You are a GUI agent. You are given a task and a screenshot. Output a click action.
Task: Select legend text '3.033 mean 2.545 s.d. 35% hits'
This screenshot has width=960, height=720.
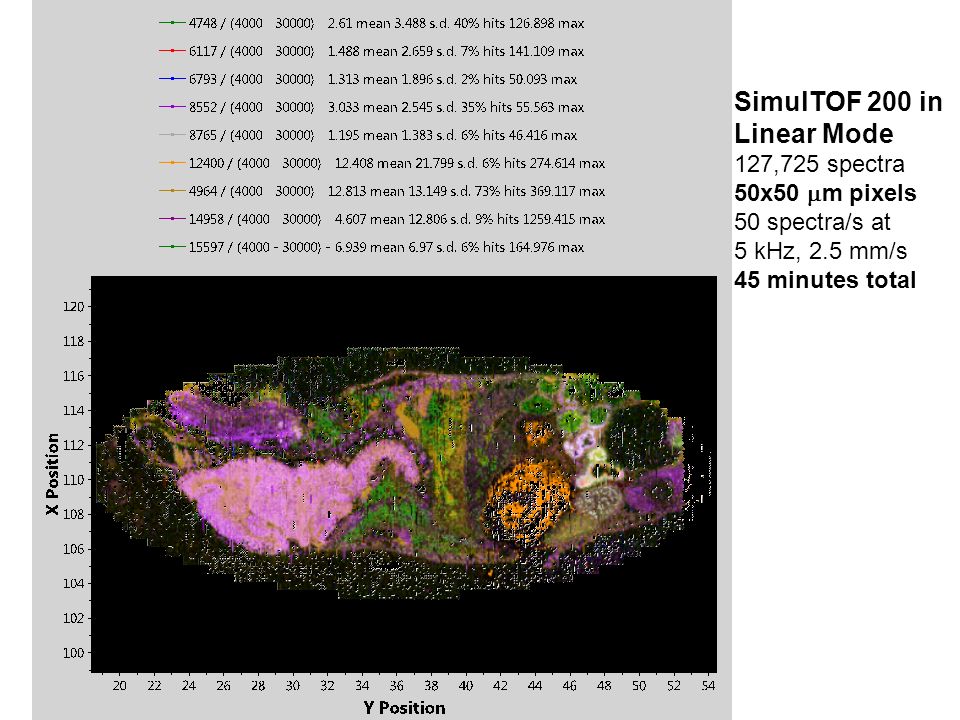pyautogui.click(x=416, y=107)
